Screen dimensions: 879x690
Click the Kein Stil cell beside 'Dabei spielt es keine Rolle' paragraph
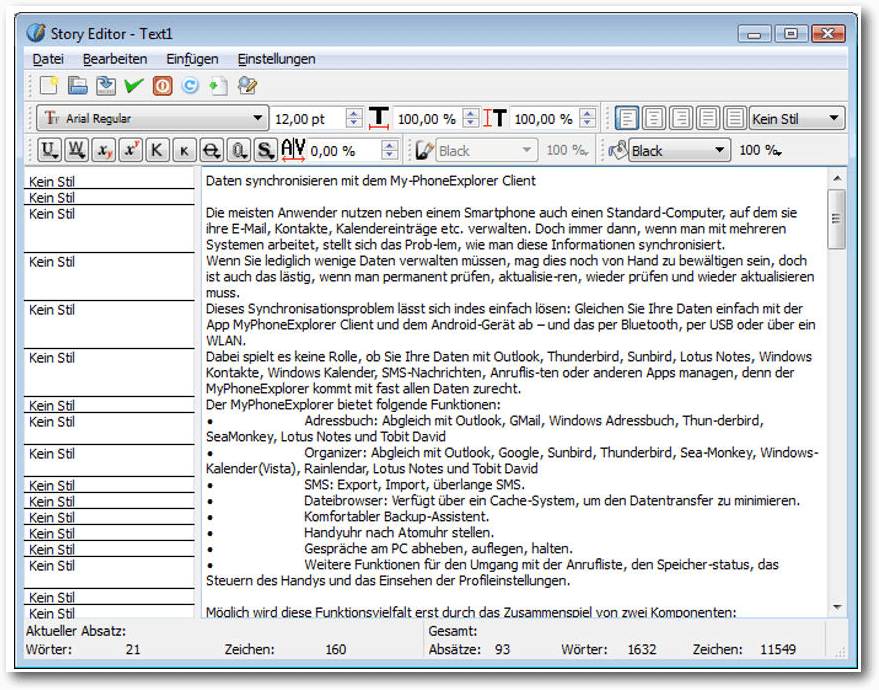pos(109,372)
